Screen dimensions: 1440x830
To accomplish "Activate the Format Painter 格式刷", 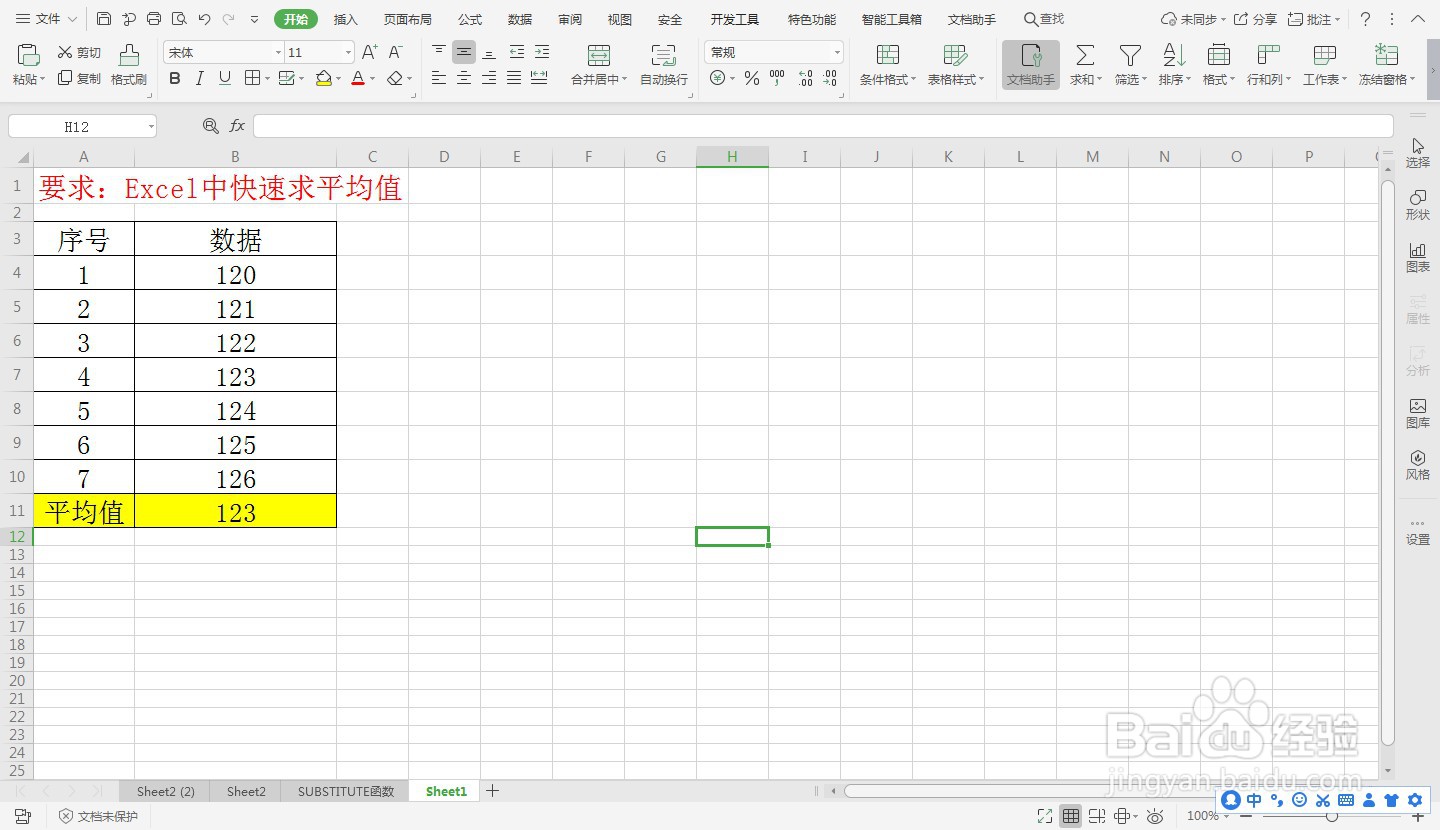I will pos(129,64).
